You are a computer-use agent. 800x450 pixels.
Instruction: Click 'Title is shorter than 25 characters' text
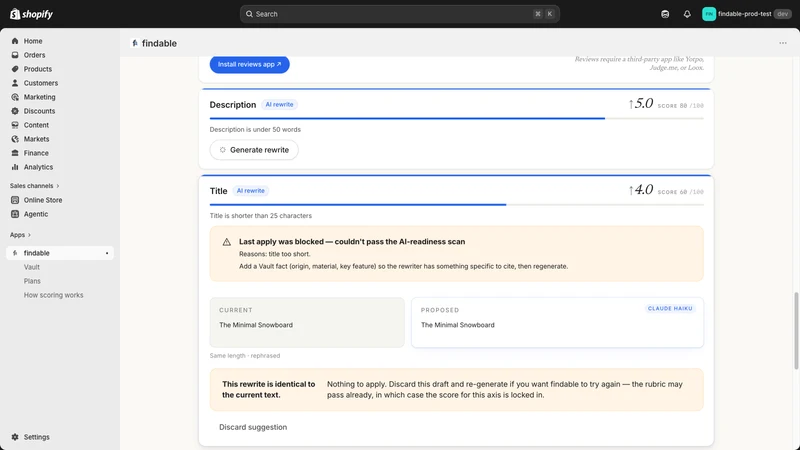click(261, 216)
